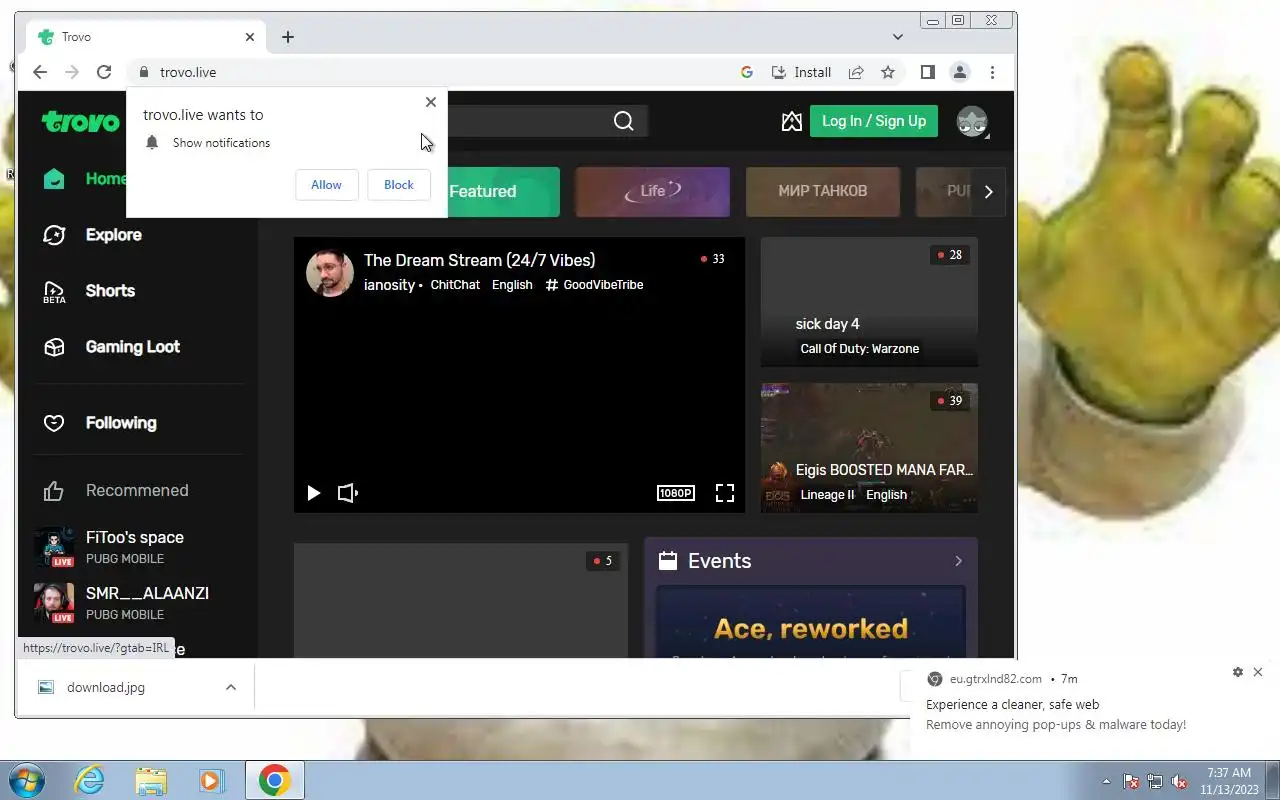
Task: Open the tab search dropdown
Action: (898, 37)
